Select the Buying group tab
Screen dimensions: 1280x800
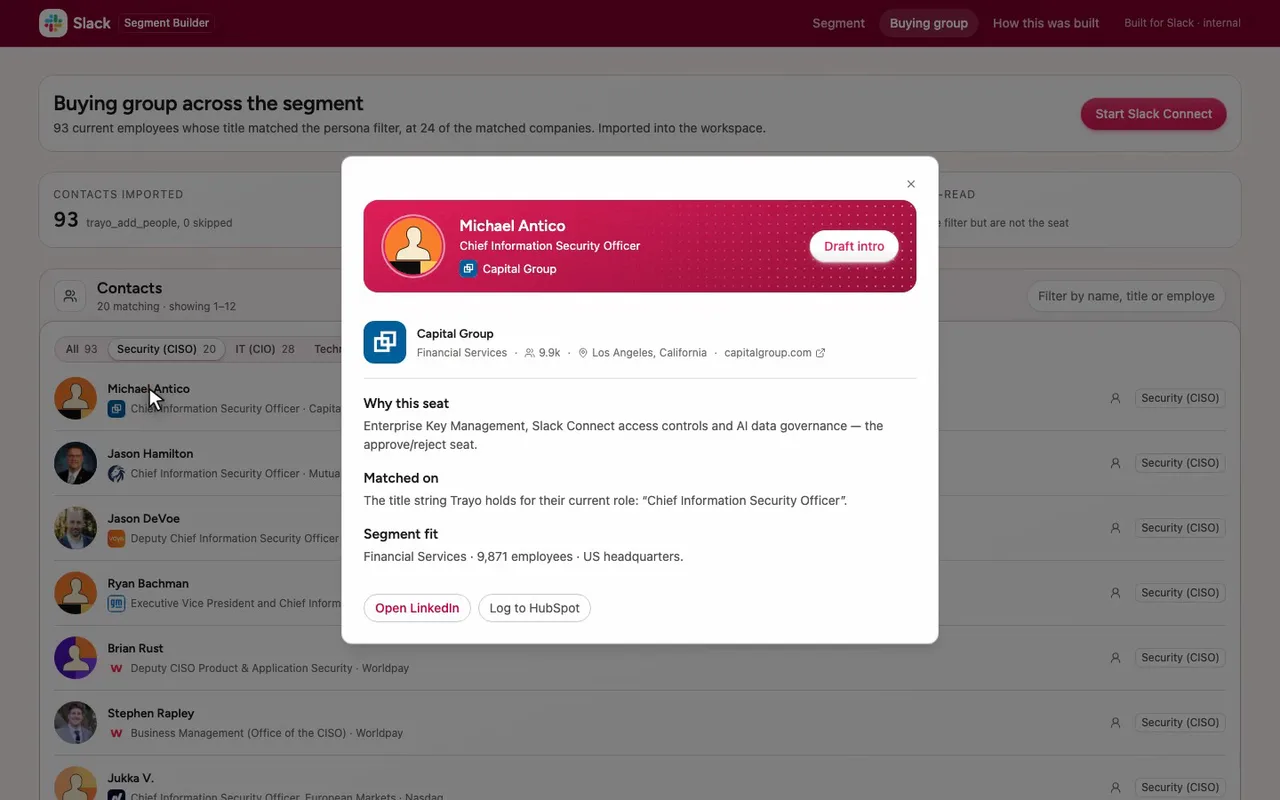[x=929, y=23]
